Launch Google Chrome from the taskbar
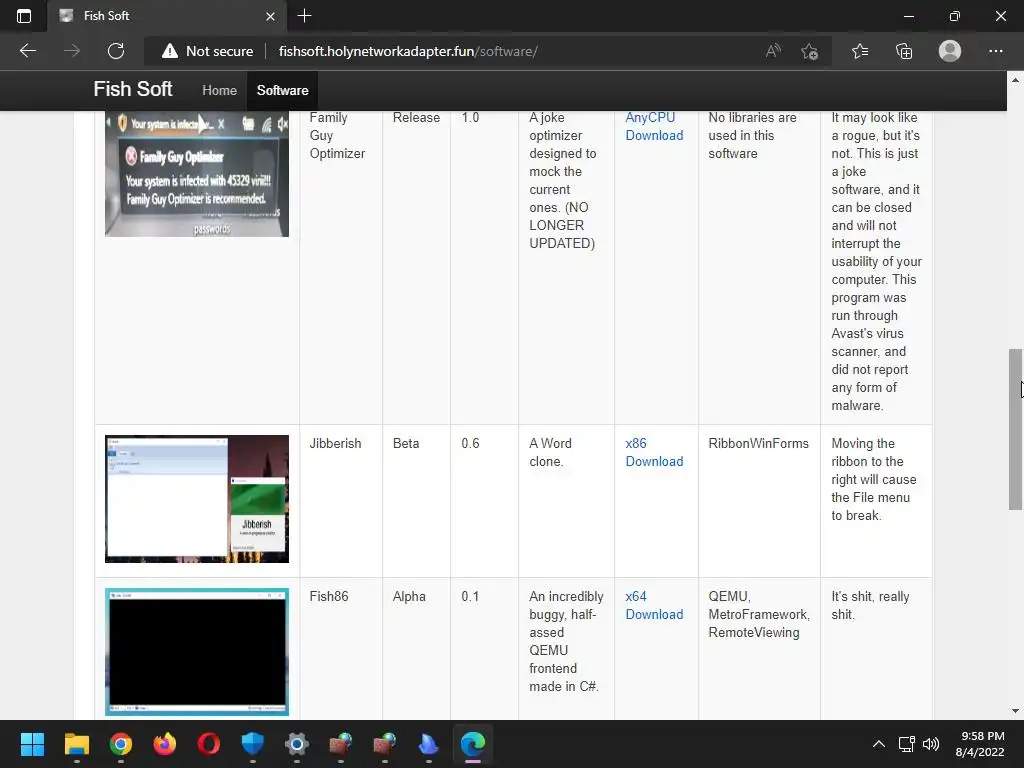This screenshot has width=1024, height=768. (x=121, y=744)
